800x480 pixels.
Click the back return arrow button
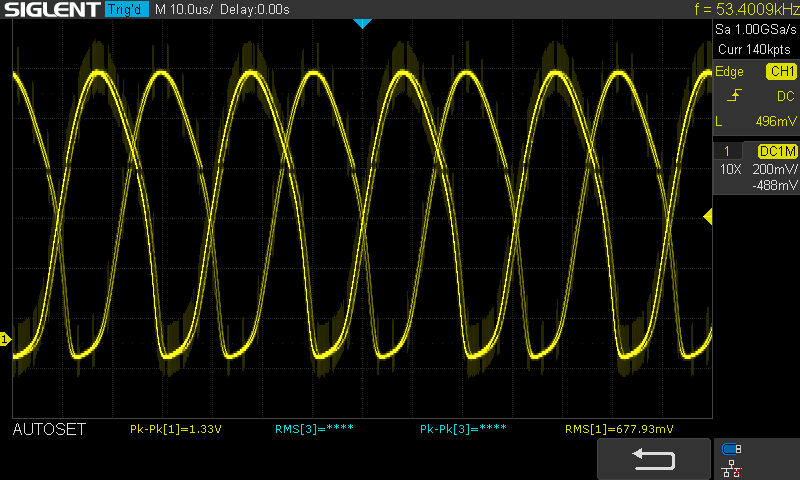click(x=654, y=459)
